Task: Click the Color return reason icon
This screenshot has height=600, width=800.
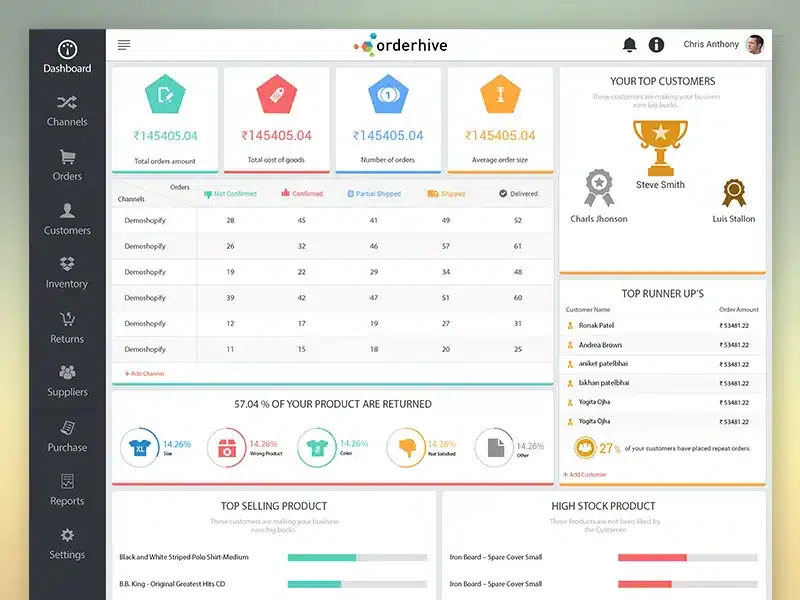Action: [x=317, y=447]
